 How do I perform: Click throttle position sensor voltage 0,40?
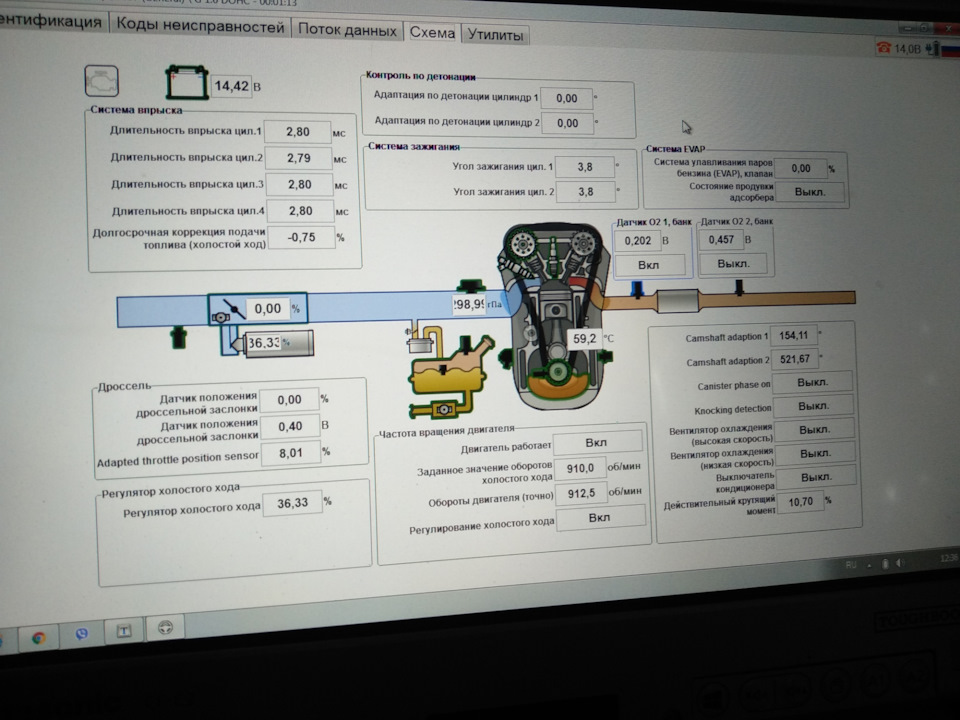290,426
